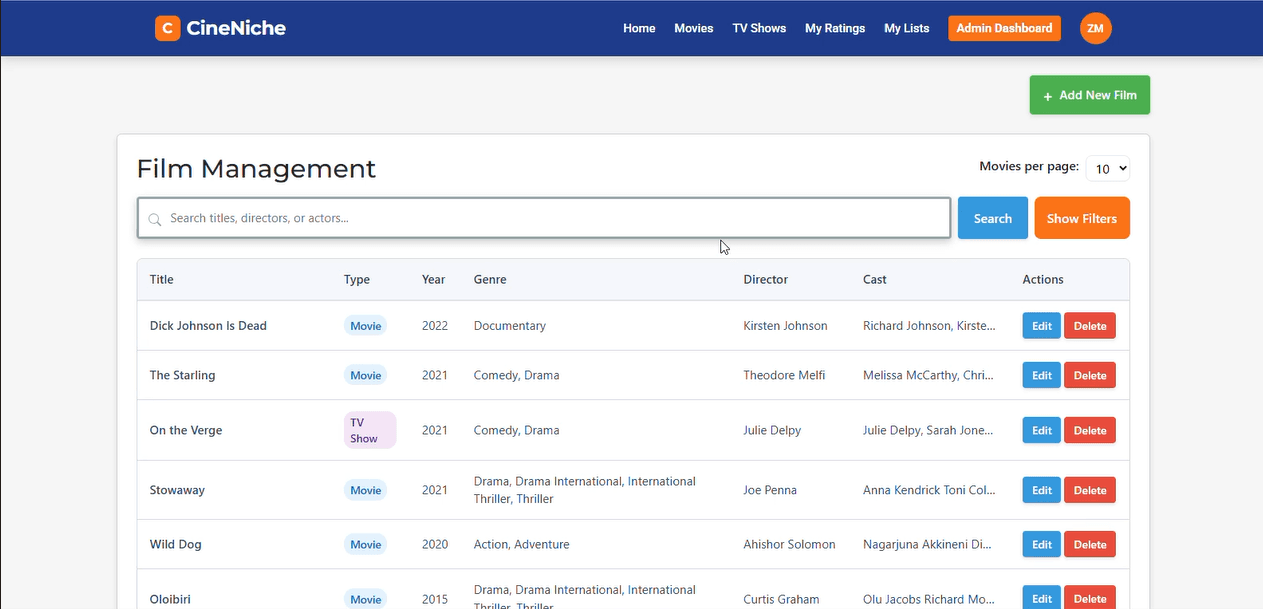1263x609 pixels.
Task: Click the Show Filters button
Action: (1082, 218)
